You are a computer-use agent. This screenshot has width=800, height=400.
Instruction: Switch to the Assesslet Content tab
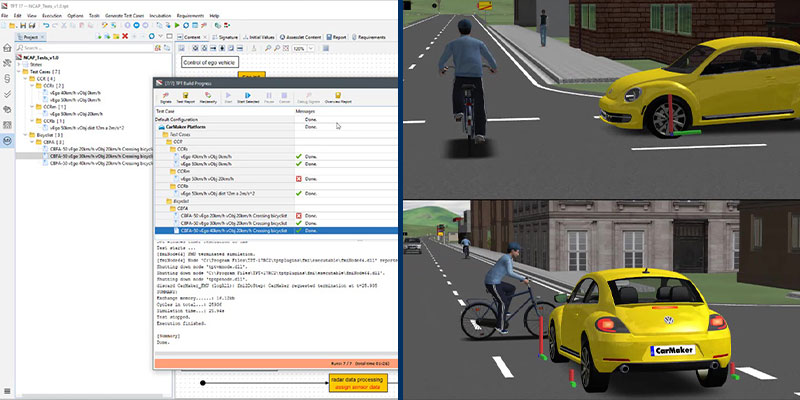pyautogui.click(x=301, y=37)
